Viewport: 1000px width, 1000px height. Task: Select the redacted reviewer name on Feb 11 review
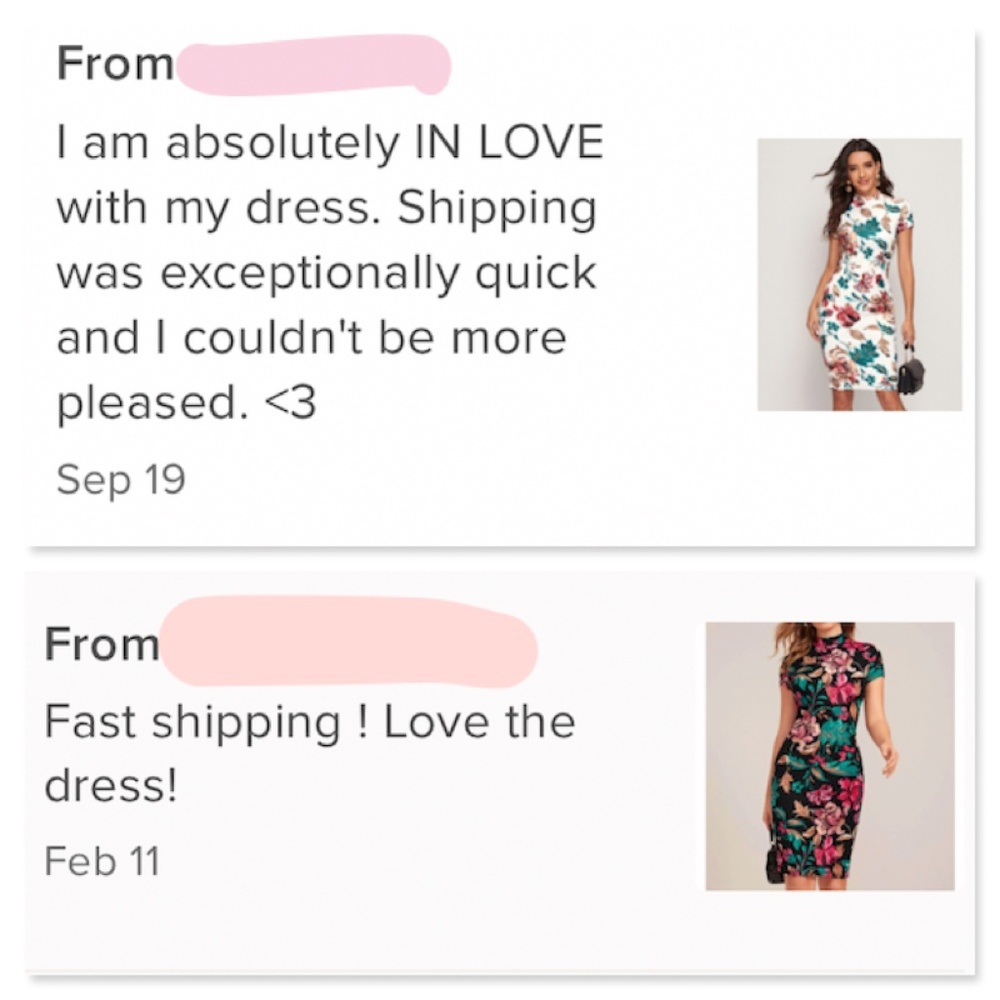(x=348, y=642)
